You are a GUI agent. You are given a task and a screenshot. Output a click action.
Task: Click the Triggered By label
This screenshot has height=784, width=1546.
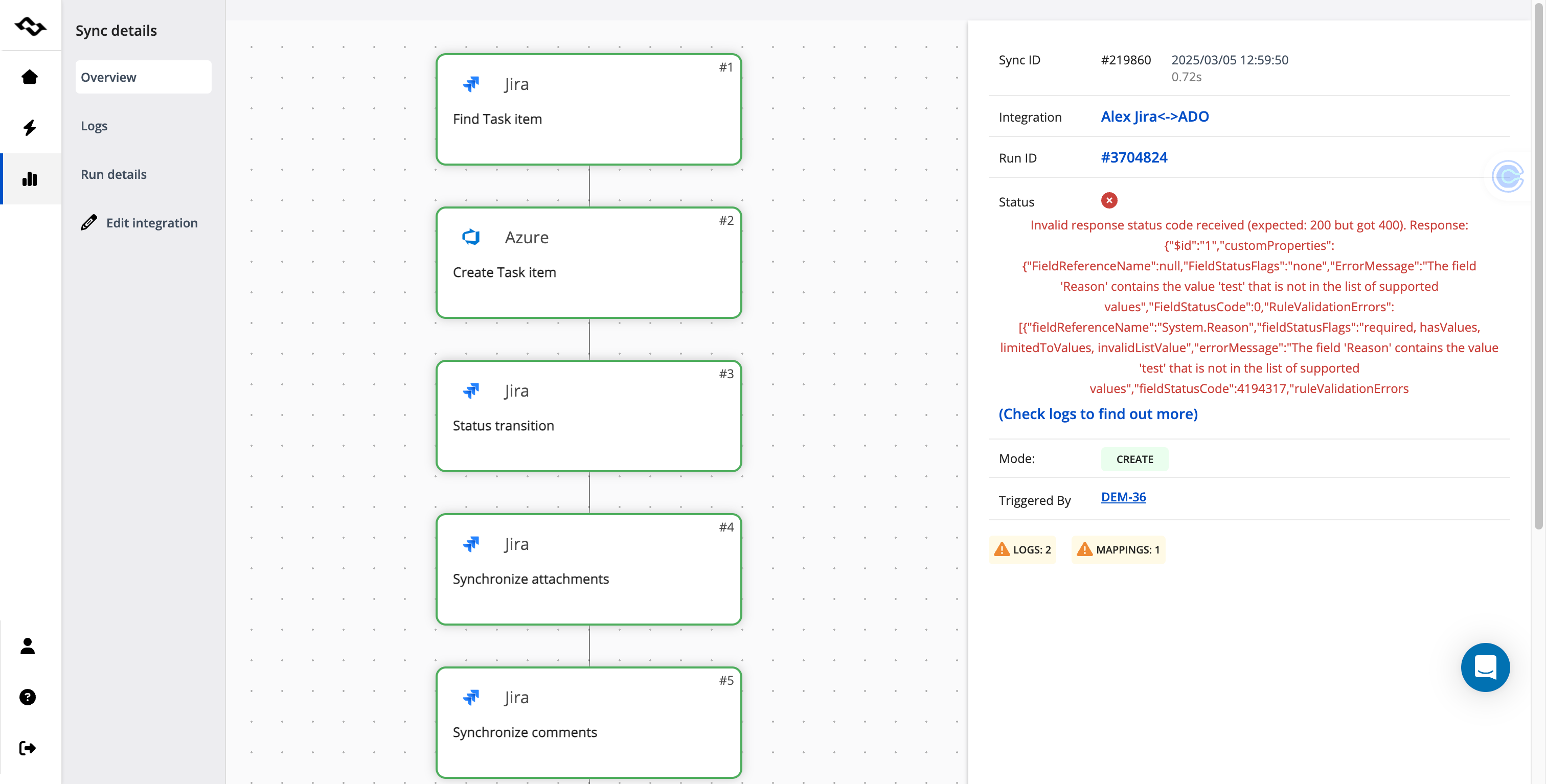click(1034, 500)
